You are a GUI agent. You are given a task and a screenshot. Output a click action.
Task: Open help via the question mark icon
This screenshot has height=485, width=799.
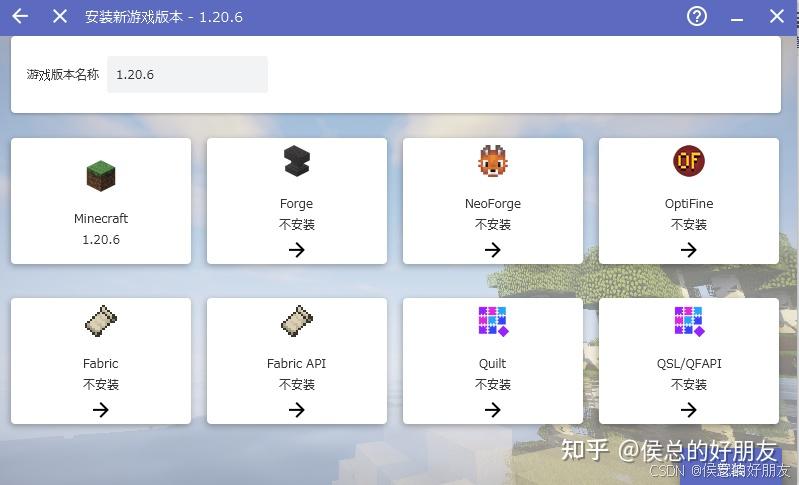[x=697, y=16]
